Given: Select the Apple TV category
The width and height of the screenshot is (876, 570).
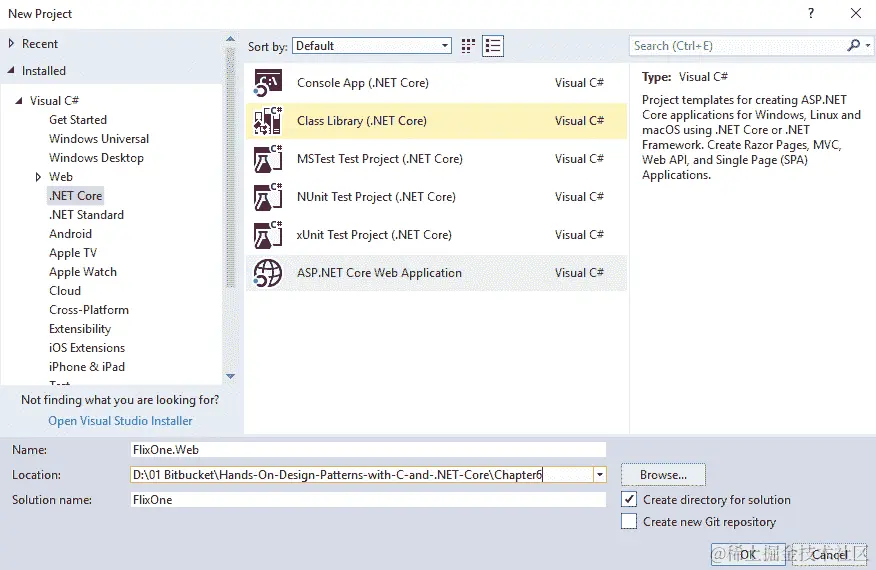Looking at the screenshot, I should 73,253.
